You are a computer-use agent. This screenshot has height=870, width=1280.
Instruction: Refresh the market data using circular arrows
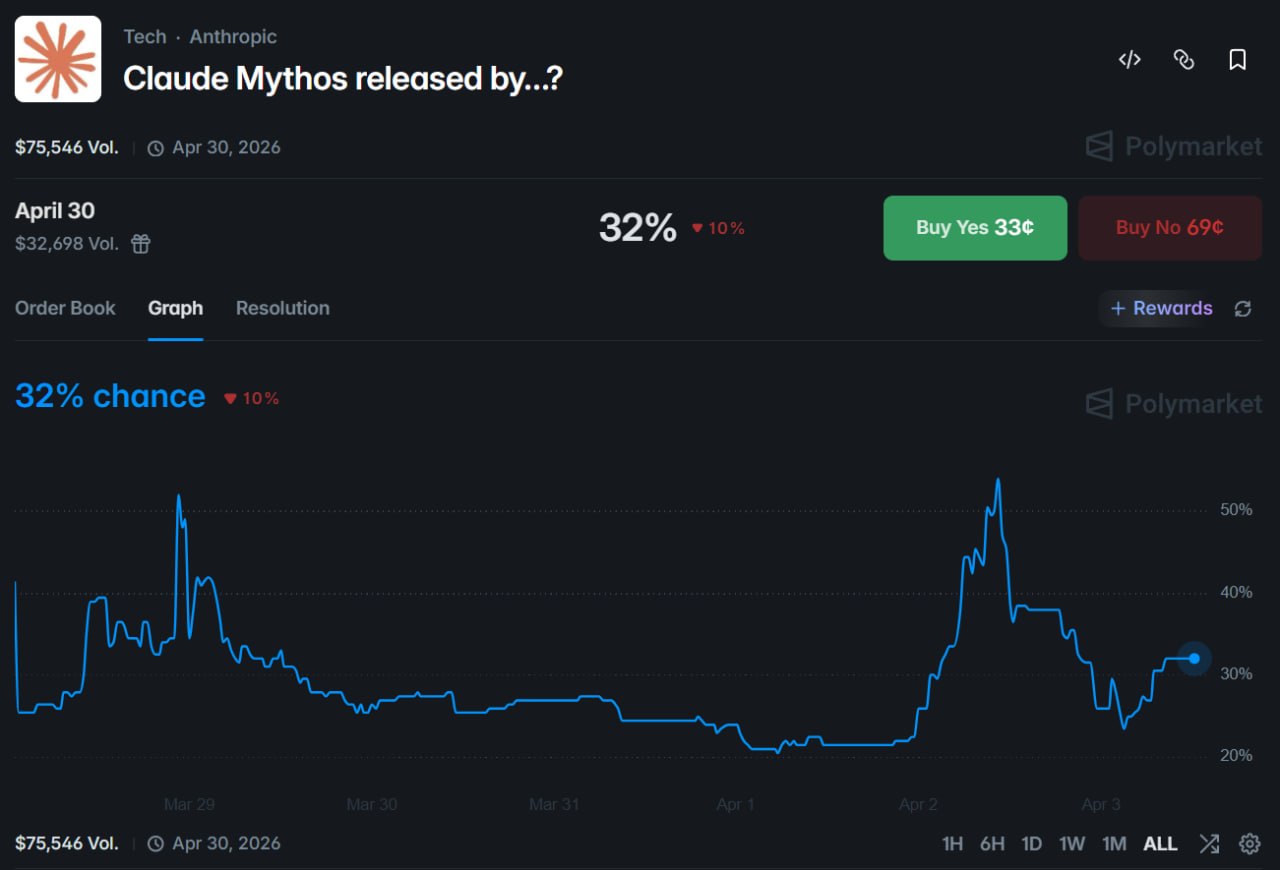(1243, 309)
